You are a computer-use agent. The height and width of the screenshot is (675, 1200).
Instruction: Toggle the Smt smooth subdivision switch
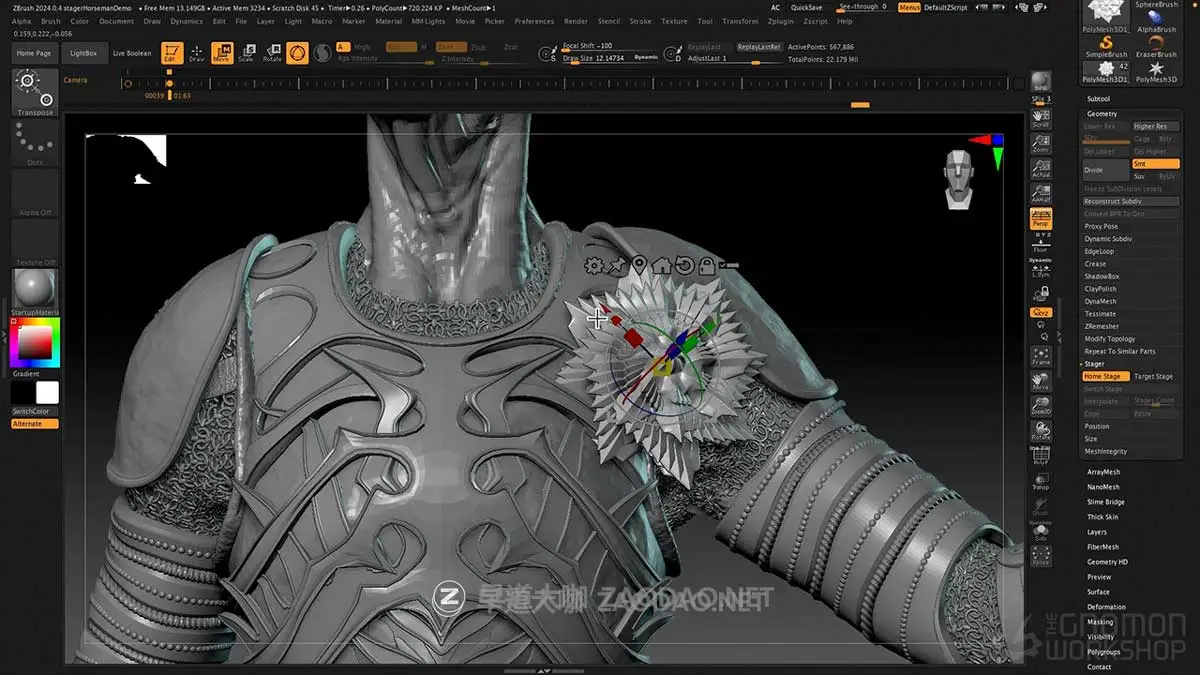coord(1156,163)
